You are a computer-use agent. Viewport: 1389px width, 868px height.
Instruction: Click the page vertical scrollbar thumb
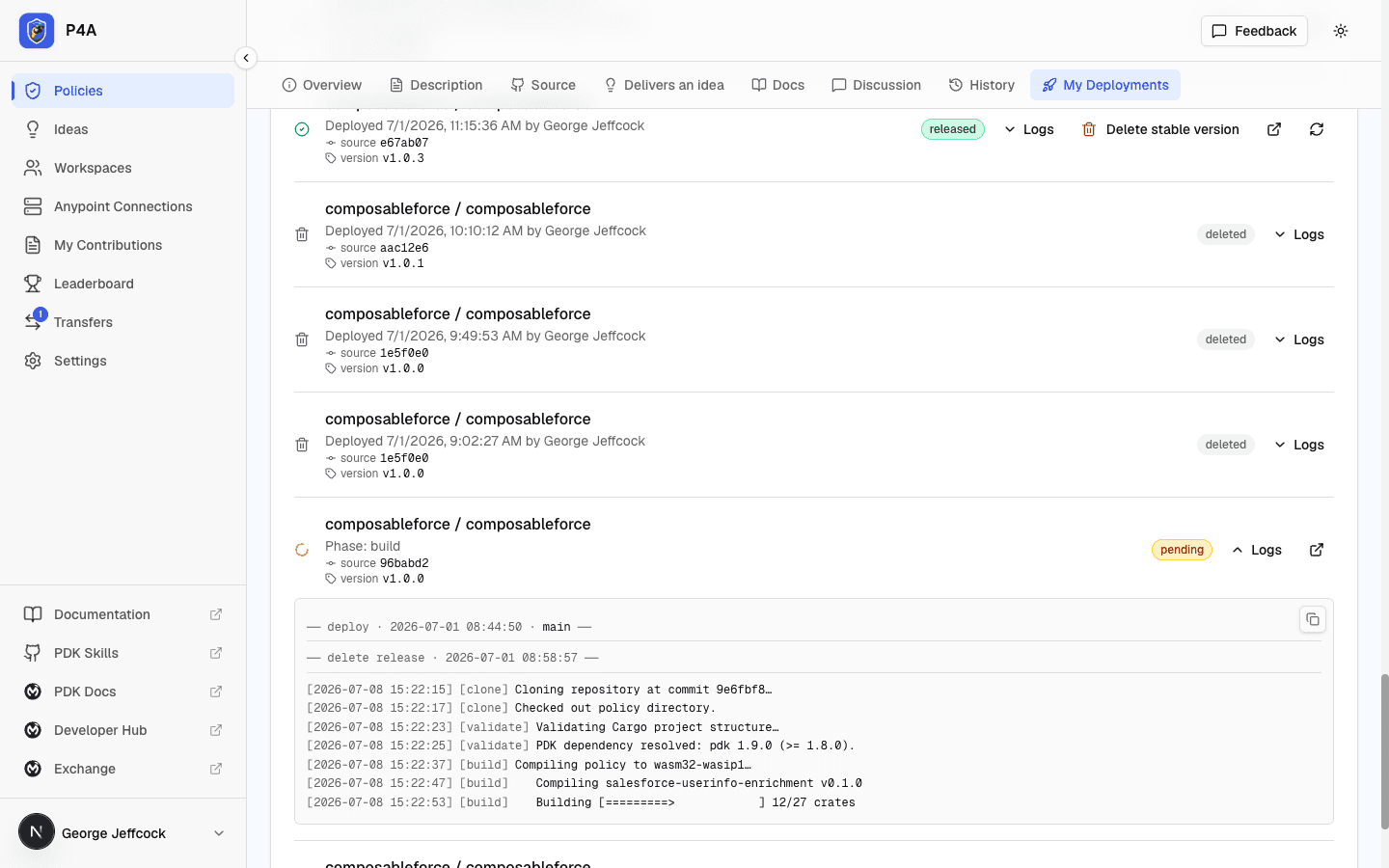(x=1384, y=751)
